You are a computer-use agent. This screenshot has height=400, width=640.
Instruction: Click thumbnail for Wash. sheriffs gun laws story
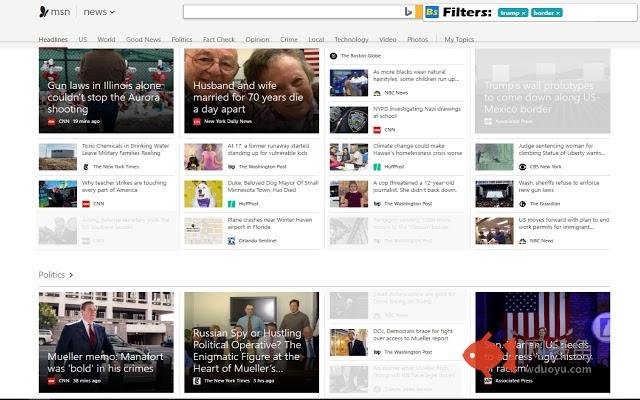point(494,194)
